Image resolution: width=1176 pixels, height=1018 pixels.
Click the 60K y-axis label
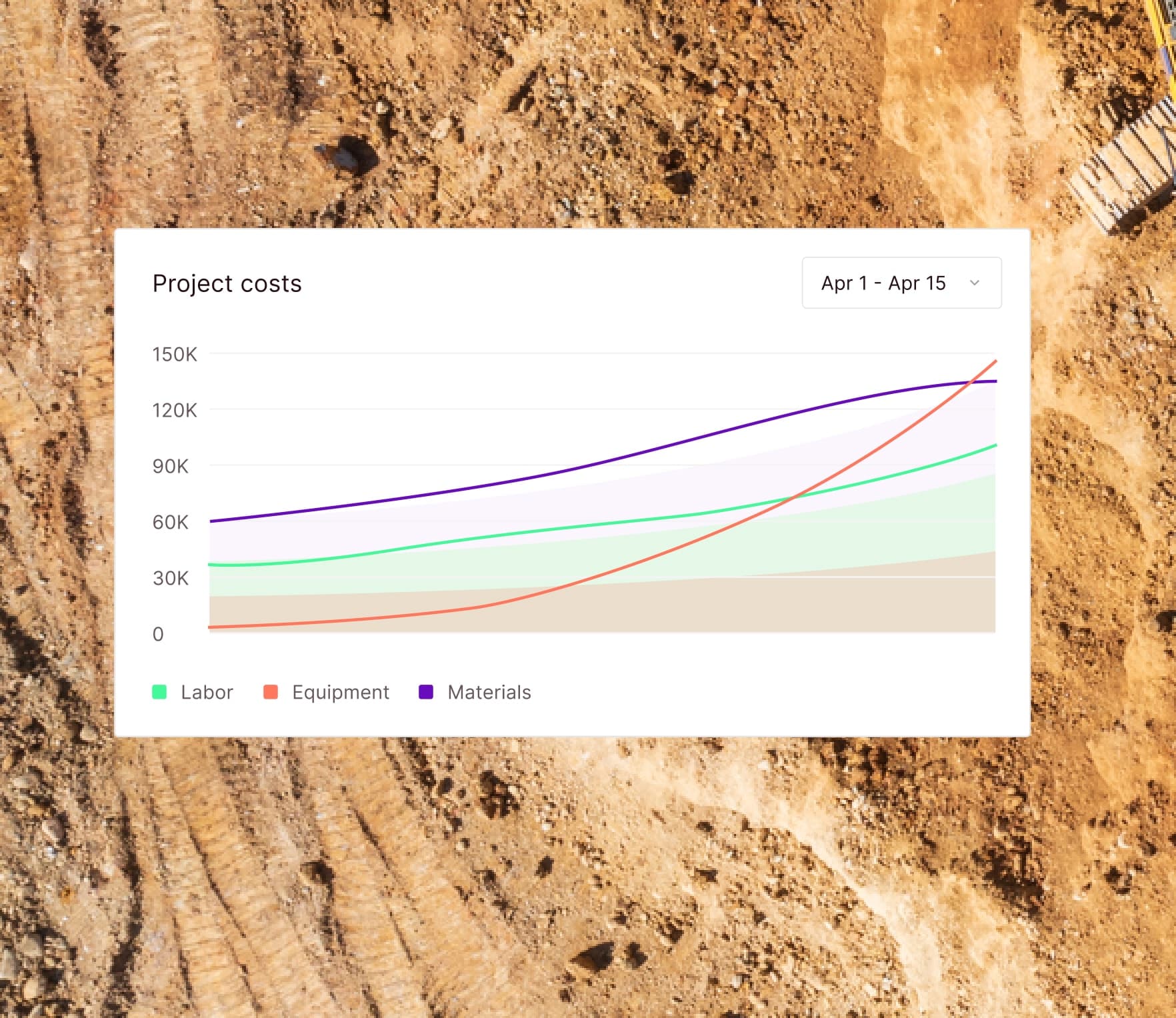pyautogui.click(x=171, y=522)
